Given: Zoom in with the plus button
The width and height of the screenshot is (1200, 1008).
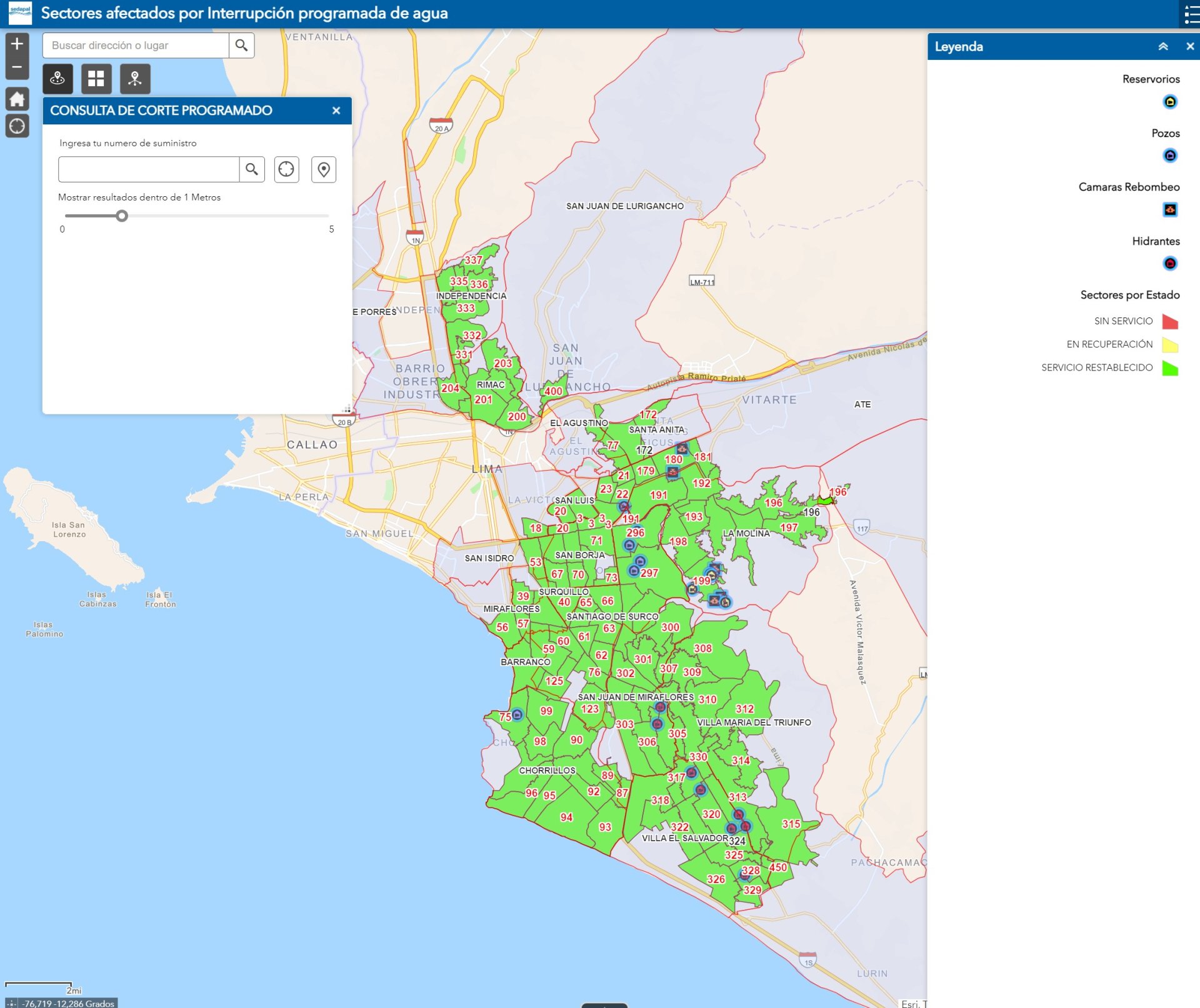Looking at the screenshot, I should 17,44.
